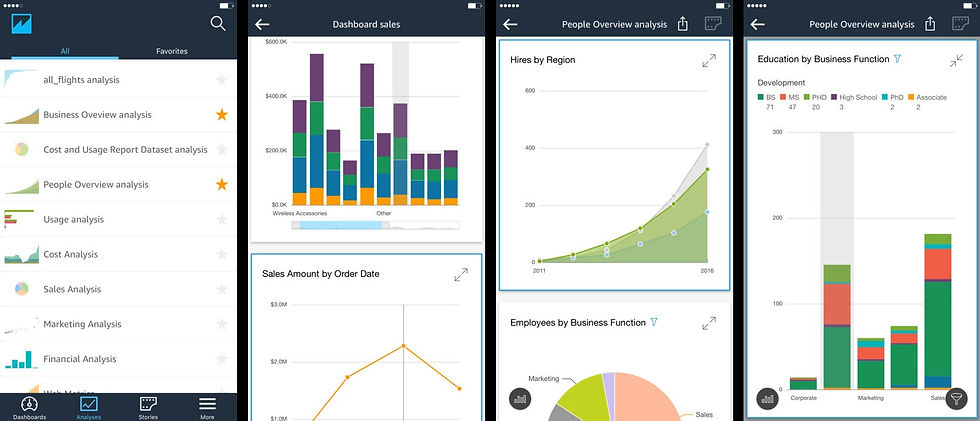Open stories icon on Education by Business Function screen
The width and height of the screenshot is (980, 421).
[x=961, y=24]
